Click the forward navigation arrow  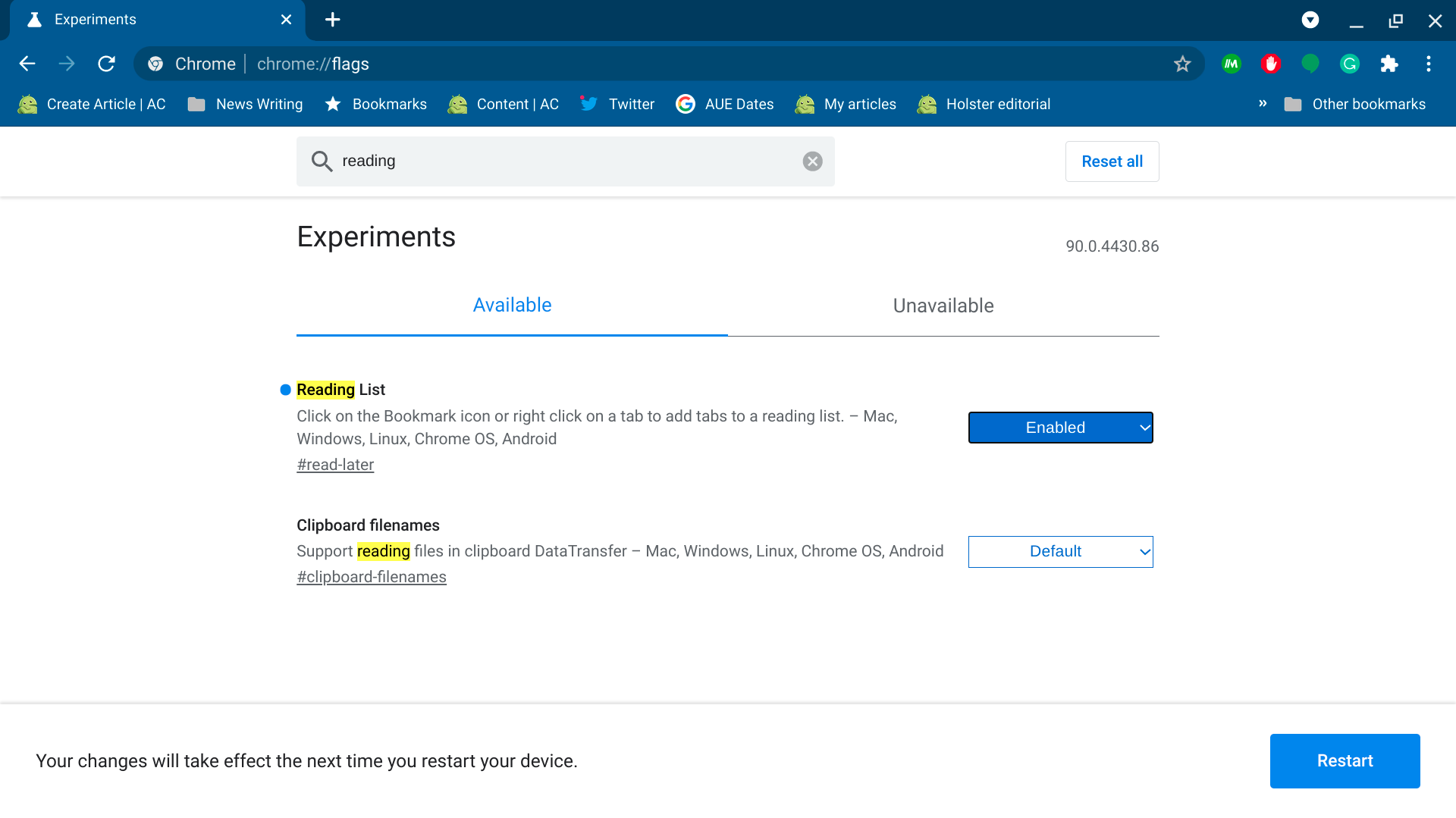tap(67, 64)
